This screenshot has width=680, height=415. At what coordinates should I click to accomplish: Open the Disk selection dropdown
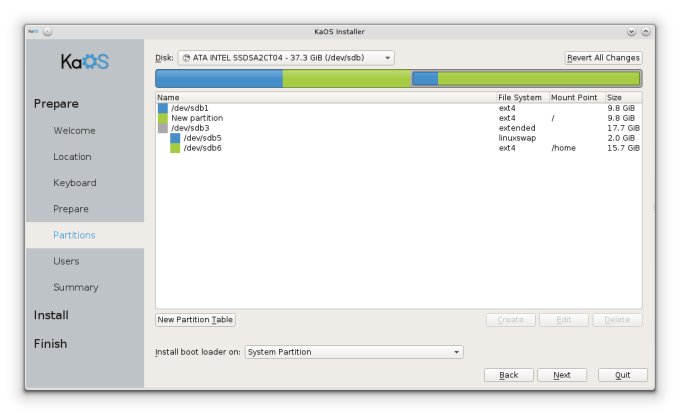click(x=286, y=58)
